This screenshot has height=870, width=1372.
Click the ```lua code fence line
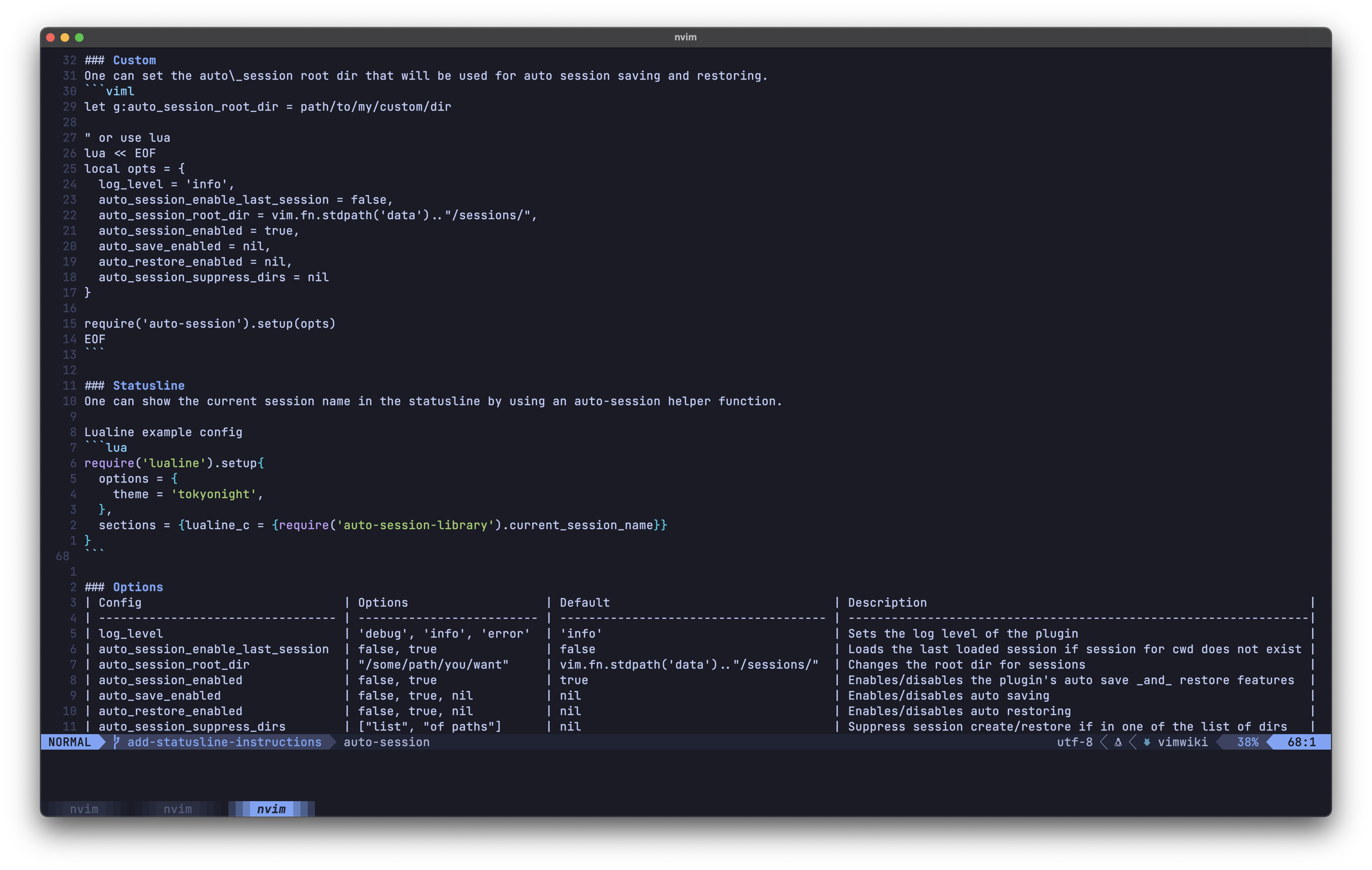click(106, 448)
